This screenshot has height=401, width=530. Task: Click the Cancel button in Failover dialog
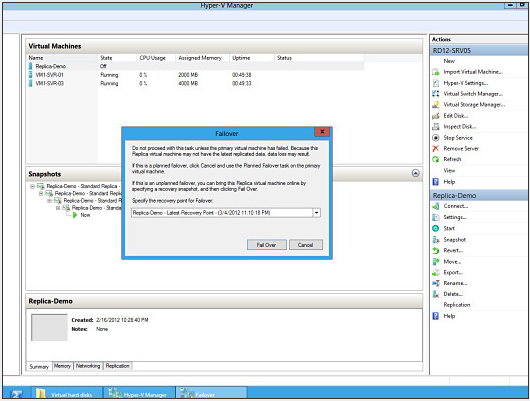[306, 245]
